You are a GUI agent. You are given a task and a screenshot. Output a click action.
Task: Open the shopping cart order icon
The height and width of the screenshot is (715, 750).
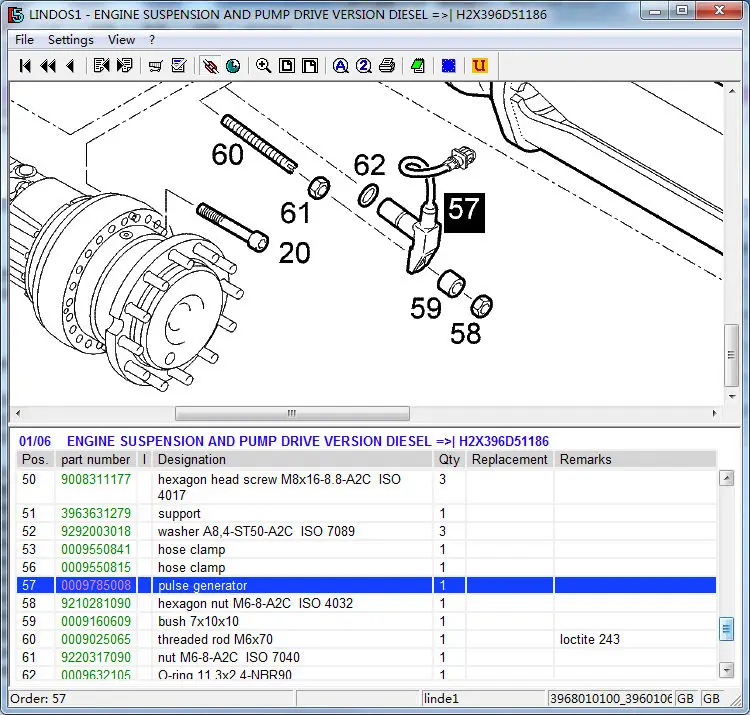click(x=155, y=66)
